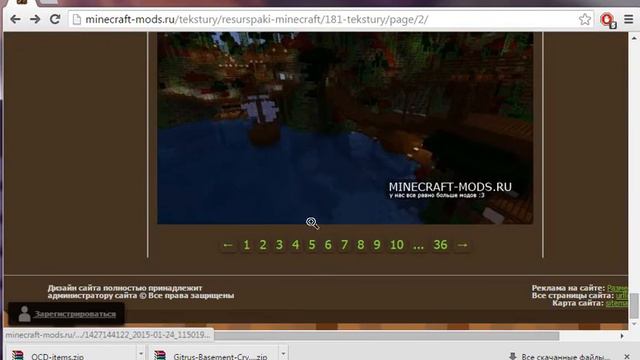
Task: Open the Opera-style red extension icon
Action: point(608,20)
